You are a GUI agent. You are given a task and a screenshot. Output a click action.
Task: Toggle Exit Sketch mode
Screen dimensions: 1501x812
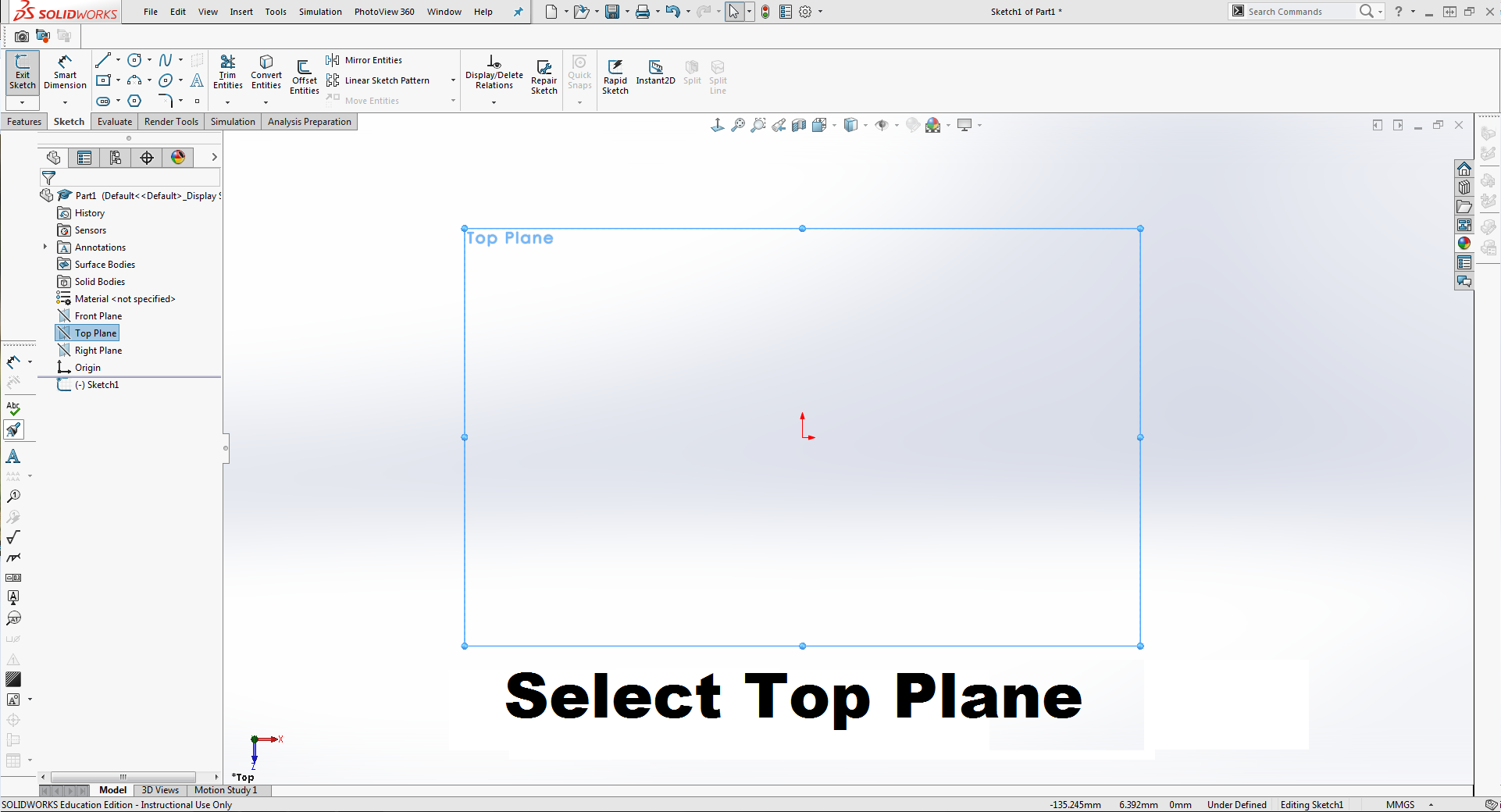(x=22, y=72)
